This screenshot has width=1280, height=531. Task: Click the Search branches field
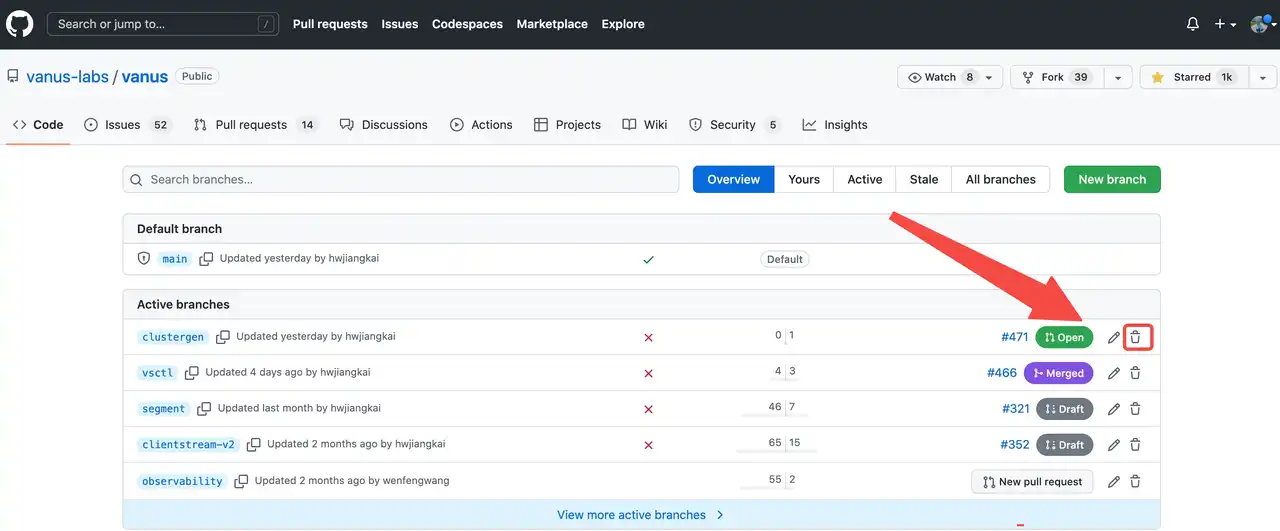click(401, 179)
